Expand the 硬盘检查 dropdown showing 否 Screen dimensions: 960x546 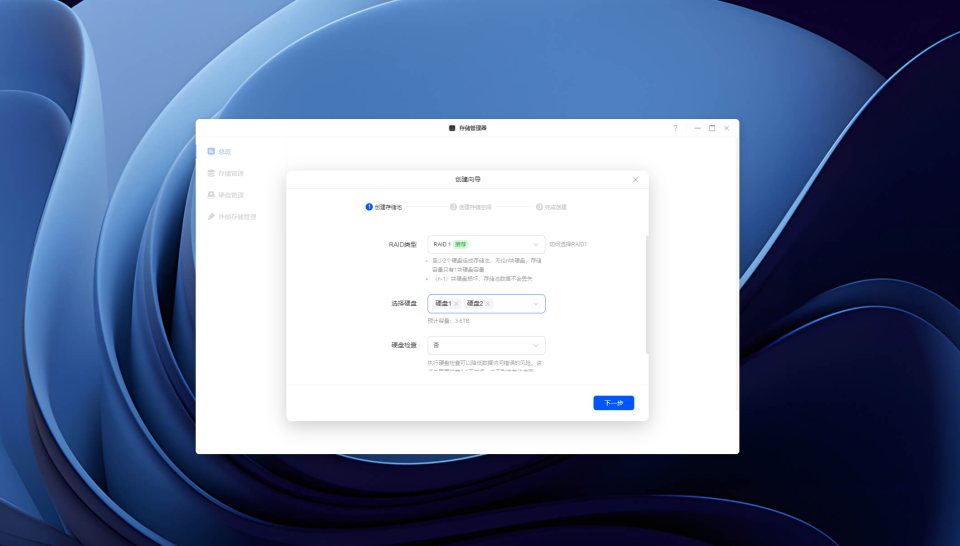tap(486, 345)
